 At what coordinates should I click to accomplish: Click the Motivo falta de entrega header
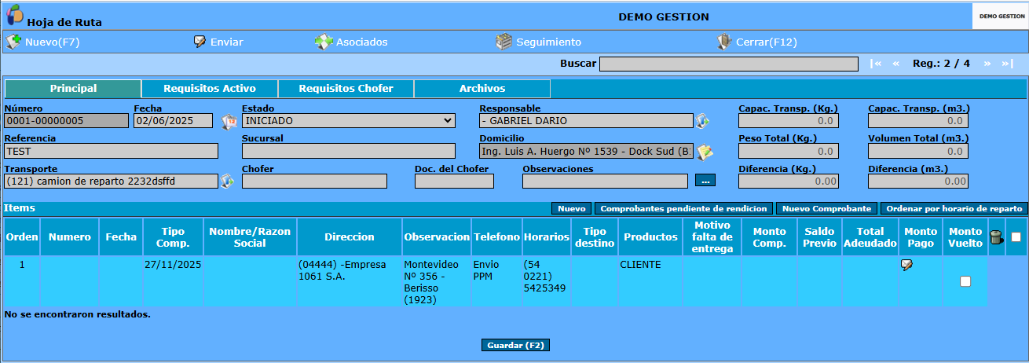click(712, 237)
